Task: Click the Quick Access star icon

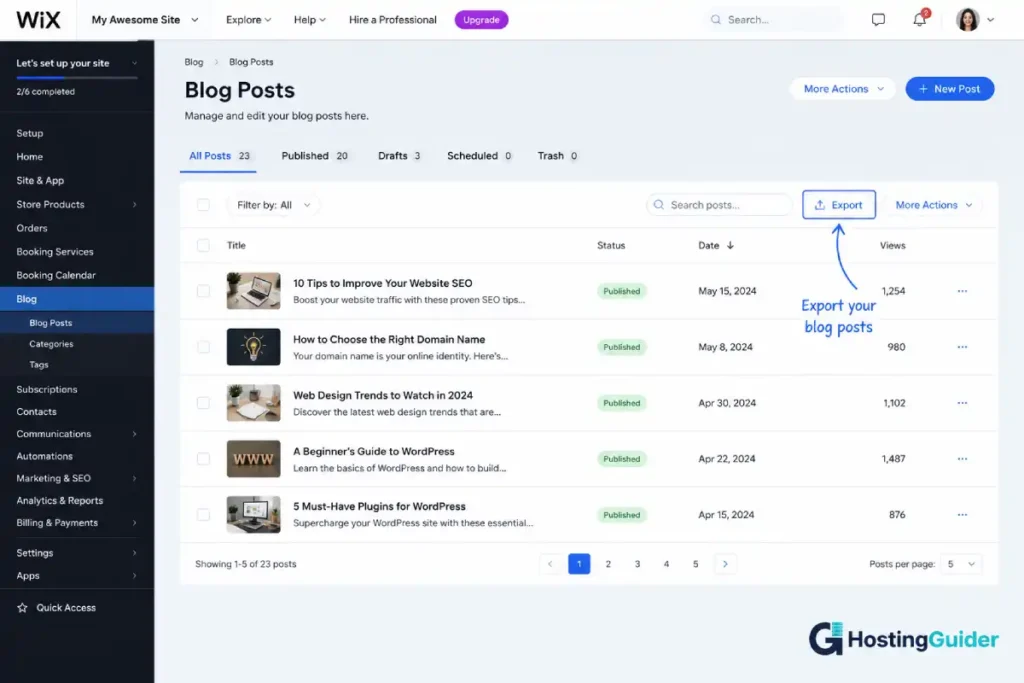Action: click(22, 607)
